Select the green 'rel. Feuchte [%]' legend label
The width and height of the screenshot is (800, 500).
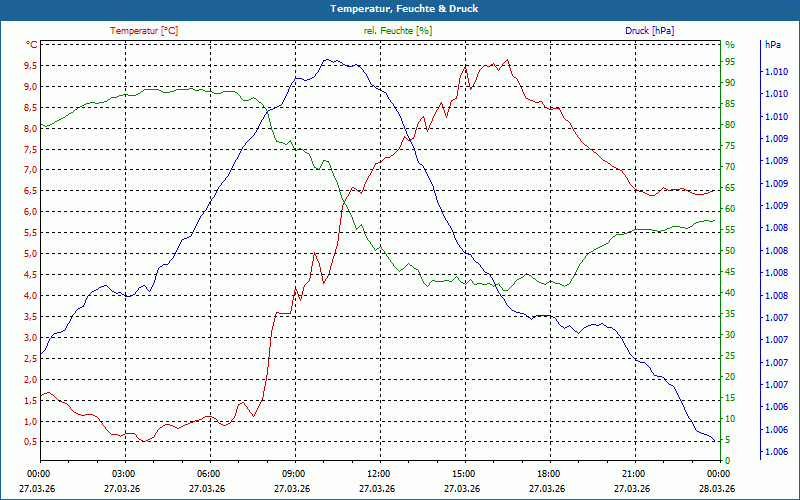398,31
